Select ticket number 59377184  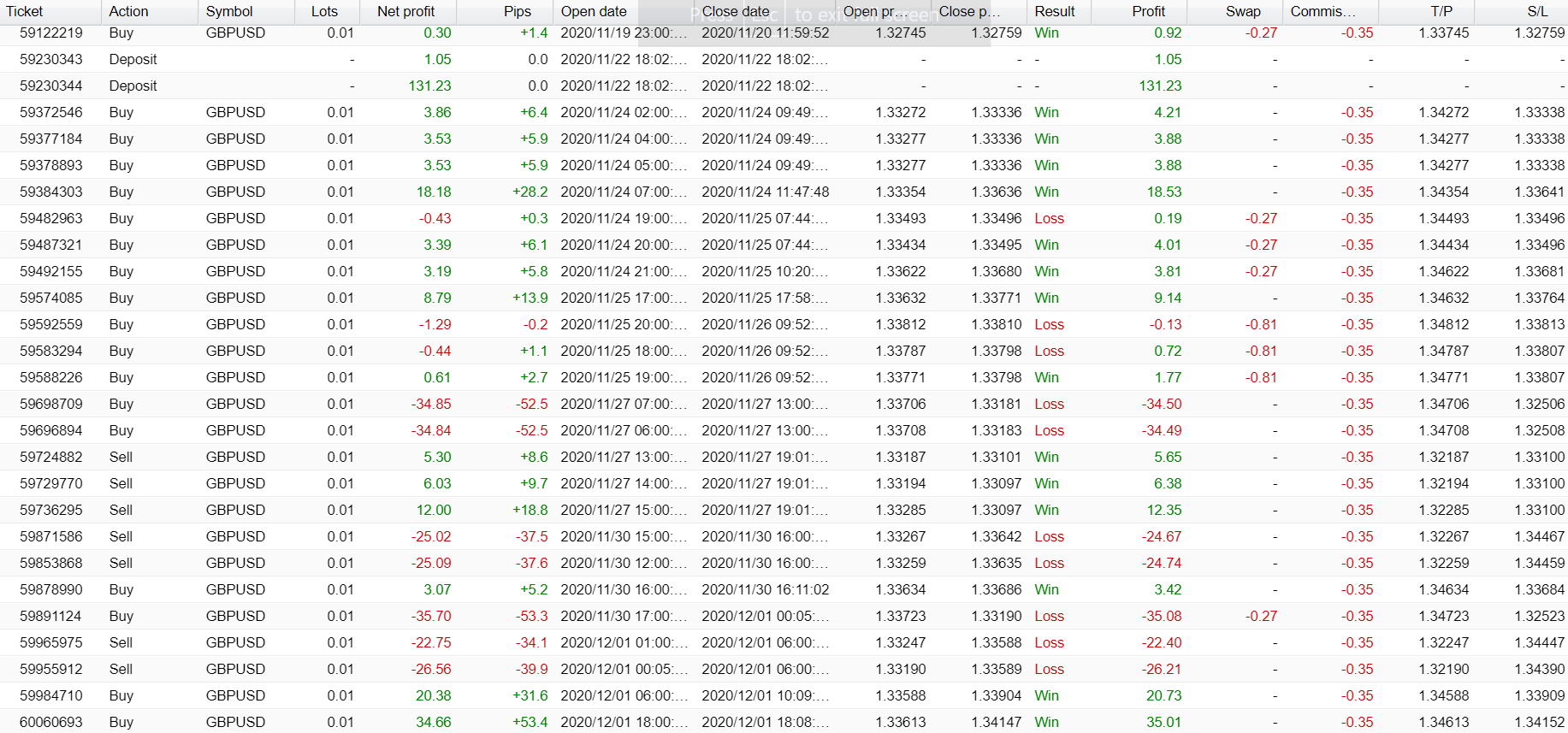(51, 139)
